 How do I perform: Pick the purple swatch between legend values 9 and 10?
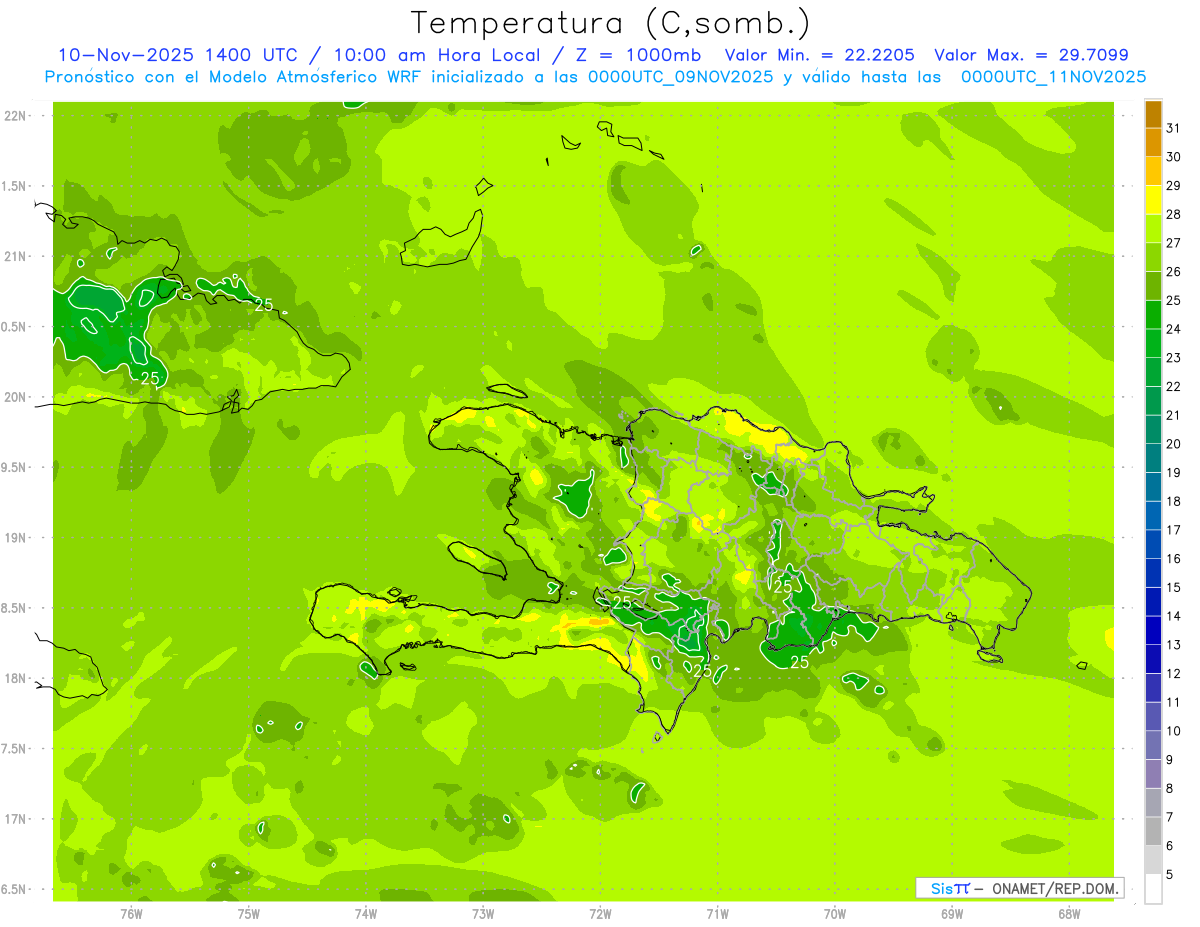click(x=1153, y=745)
